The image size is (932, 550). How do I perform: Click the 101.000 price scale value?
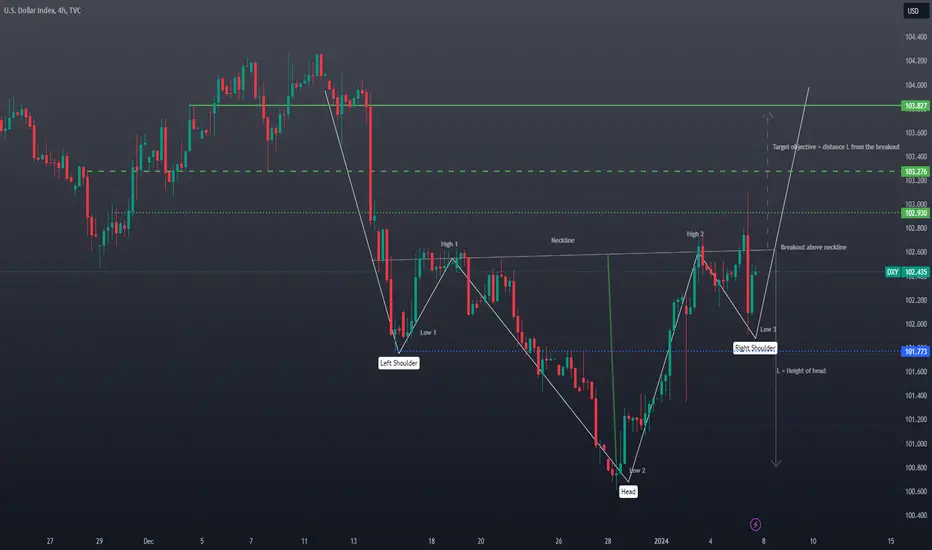pos(915,444)
